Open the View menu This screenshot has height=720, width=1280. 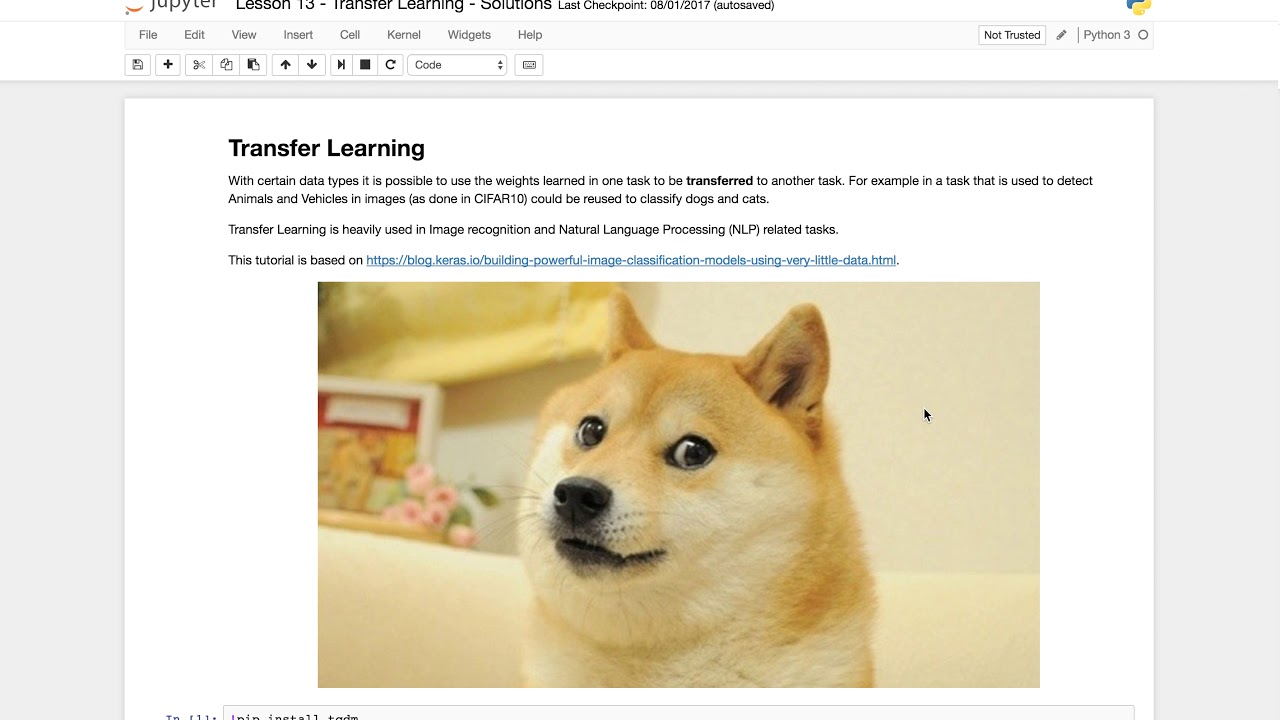244,35
